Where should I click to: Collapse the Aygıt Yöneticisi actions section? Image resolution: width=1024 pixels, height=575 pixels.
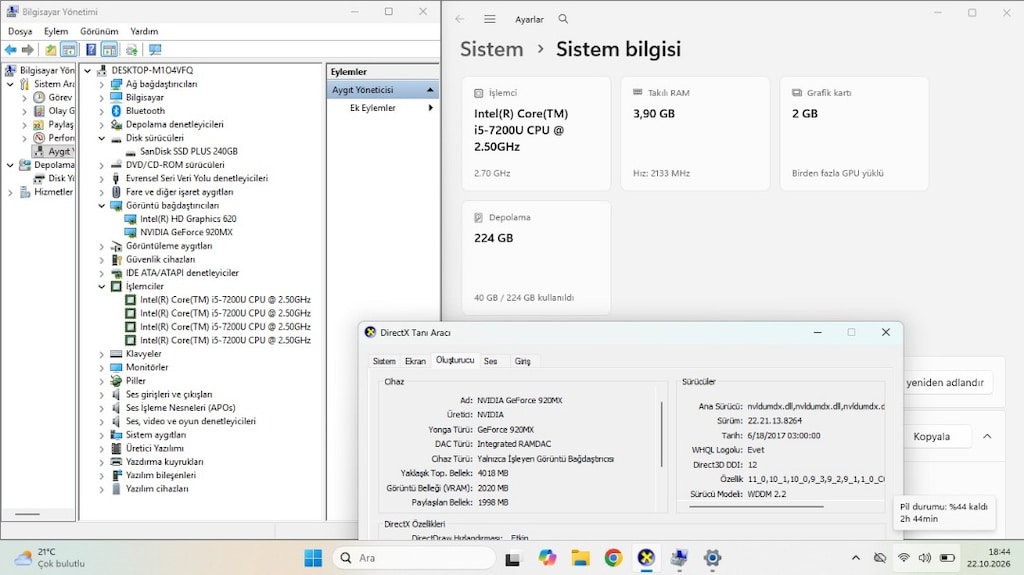(x=430, y=90)
